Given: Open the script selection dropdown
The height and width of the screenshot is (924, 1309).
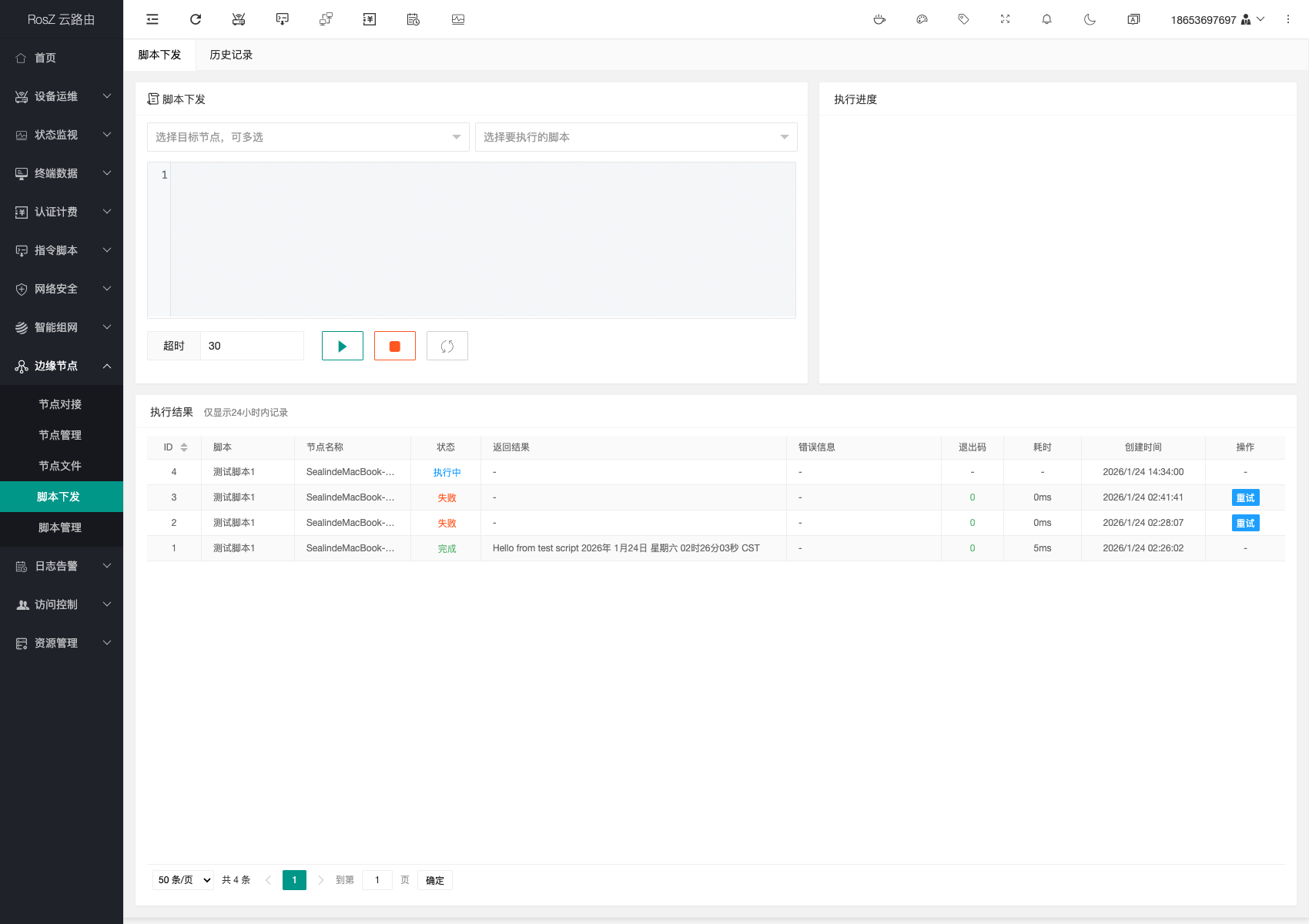Looking at the screenshot, I should pos(636,137).
